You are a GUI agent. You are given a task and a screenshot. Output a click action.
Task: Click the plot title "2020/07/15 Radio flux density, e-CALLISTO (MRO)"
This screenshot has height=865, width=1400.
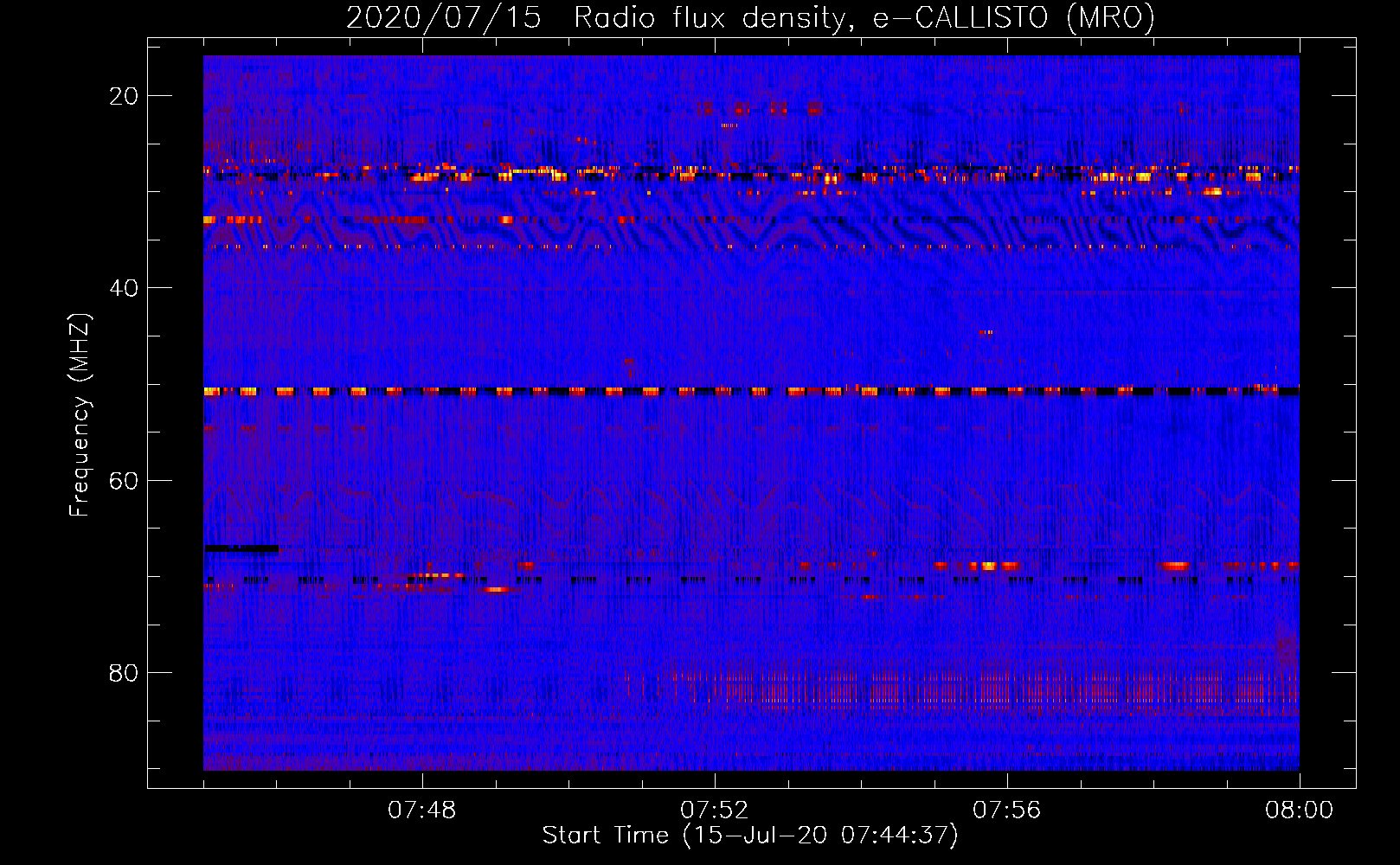tap(750, 18)
